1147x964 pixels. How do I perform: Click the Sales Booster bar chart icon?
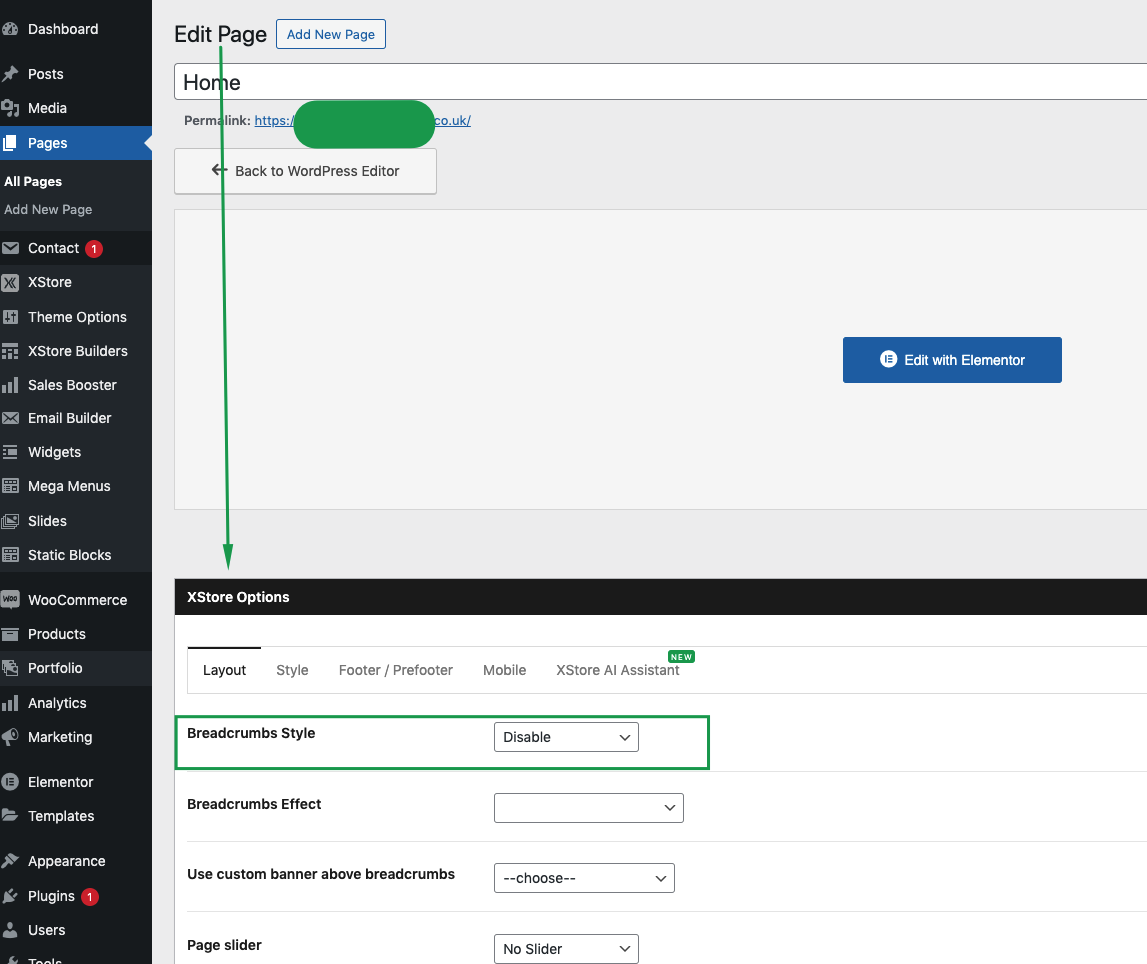(10, 385)
